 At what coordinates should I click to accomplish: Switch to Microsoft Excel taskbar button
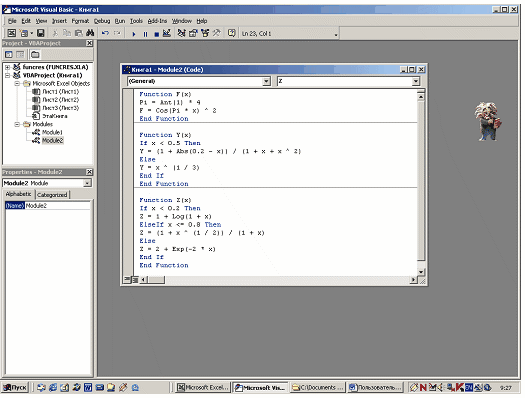coord(204,388)
